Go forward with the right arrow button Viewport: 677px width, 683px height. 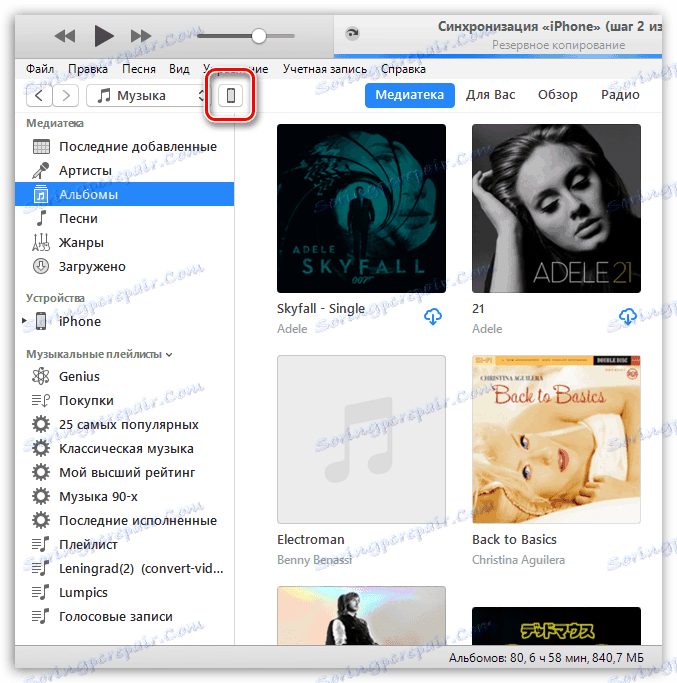(x=66, y=95)
